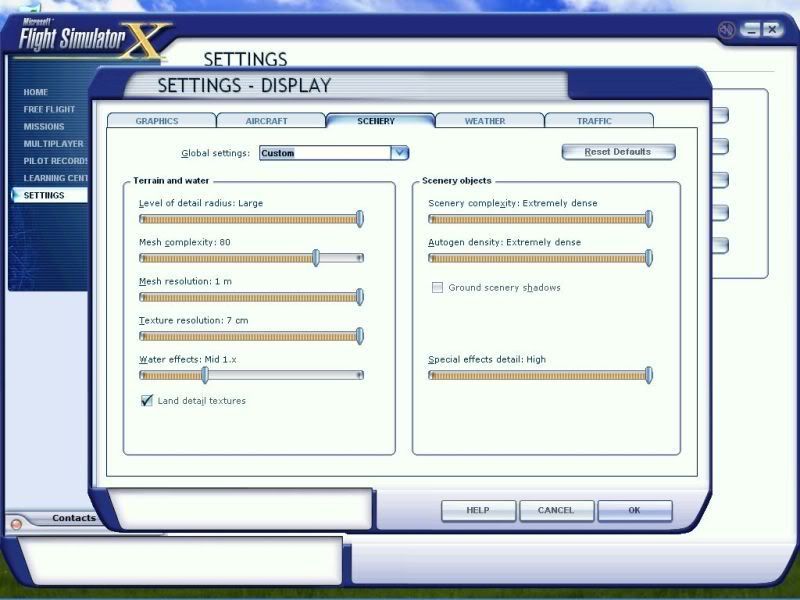Screen dimensions: 800x600
Task: Close the Flight Simulator X window
Action: tap(772, 30)
